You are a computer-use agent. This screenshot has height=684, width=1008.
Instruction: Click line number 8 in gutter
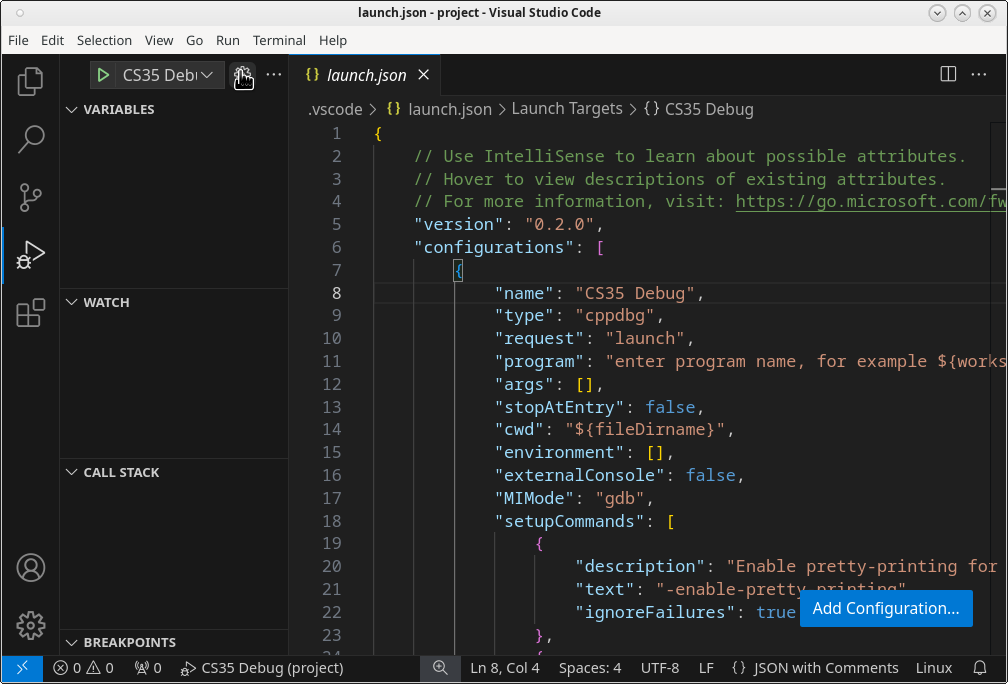[336, 293]
